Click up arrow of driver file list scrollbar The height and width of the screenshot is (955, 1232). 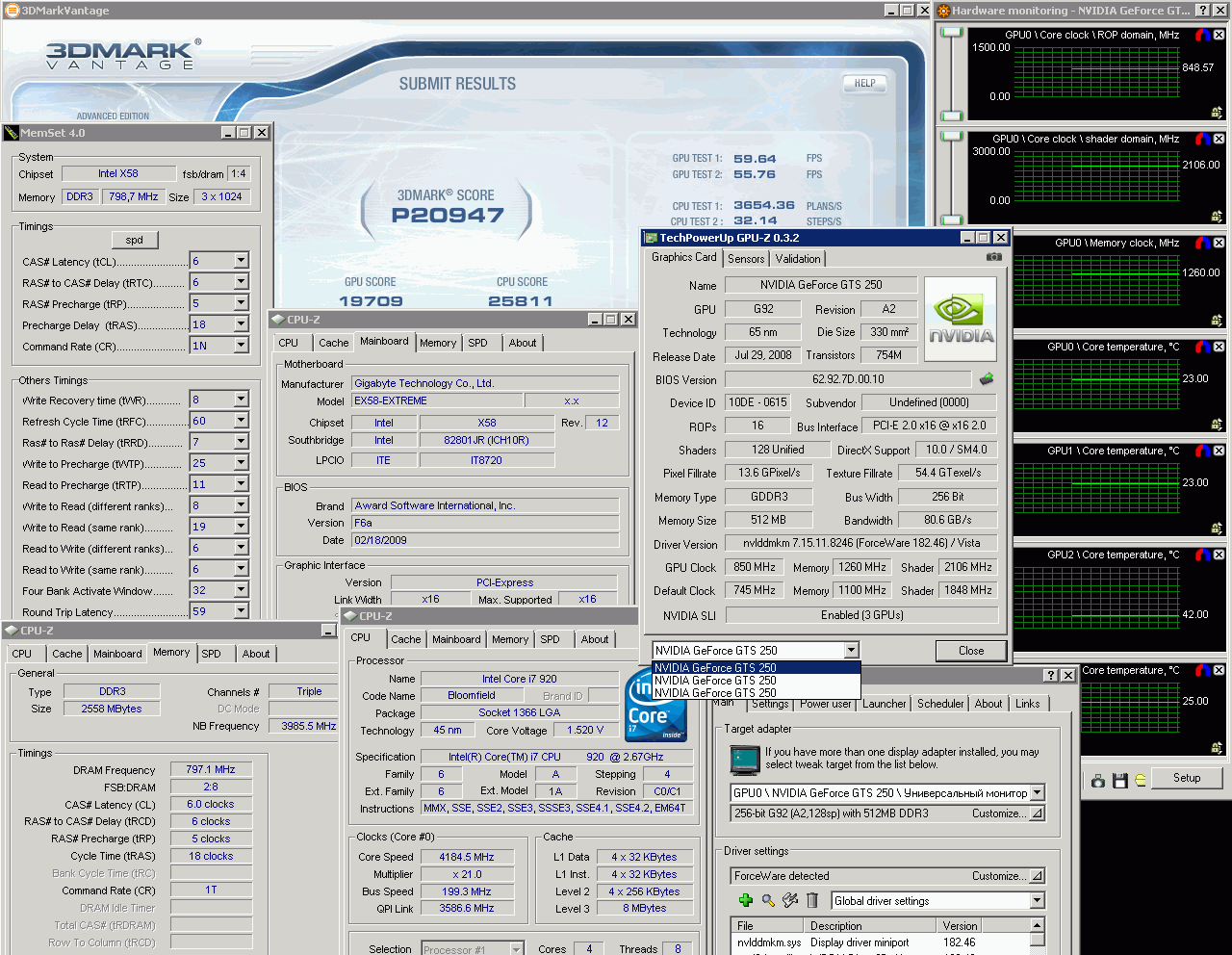pos(1037,925)
